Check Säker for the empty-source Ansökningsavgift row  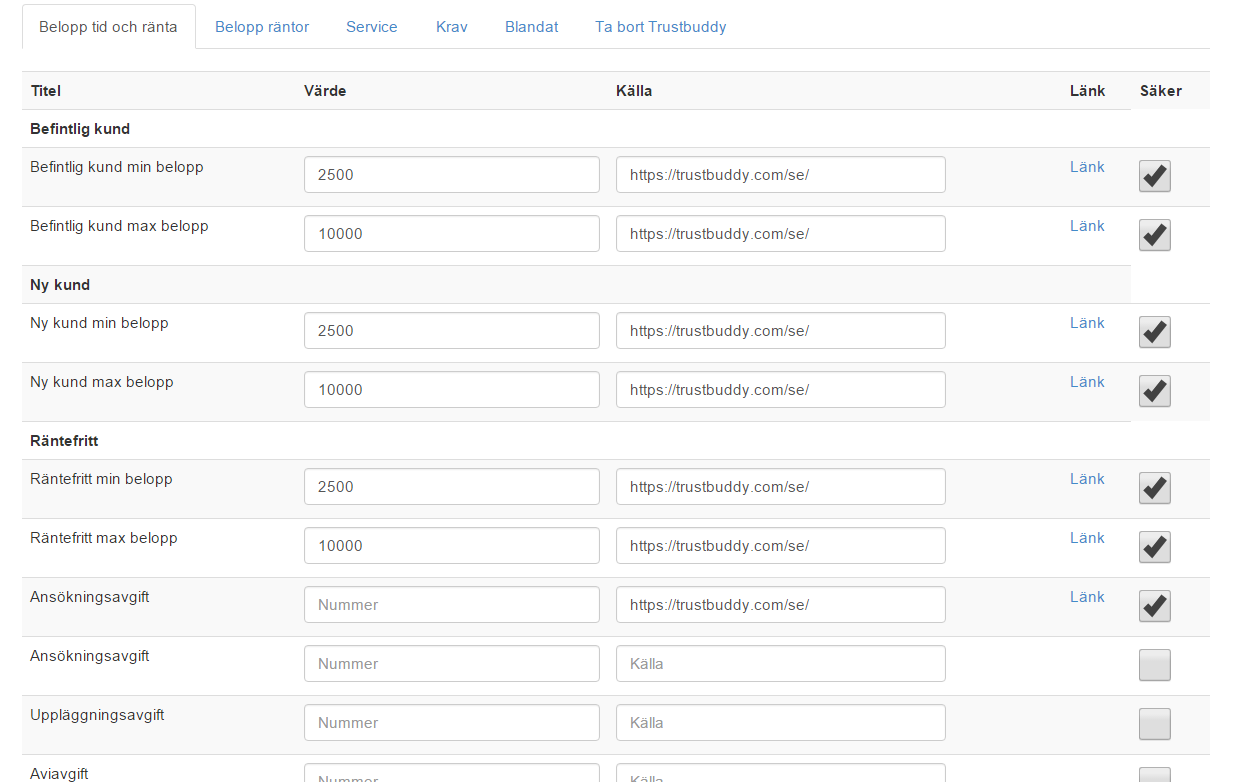click(x=1154, y=665)
